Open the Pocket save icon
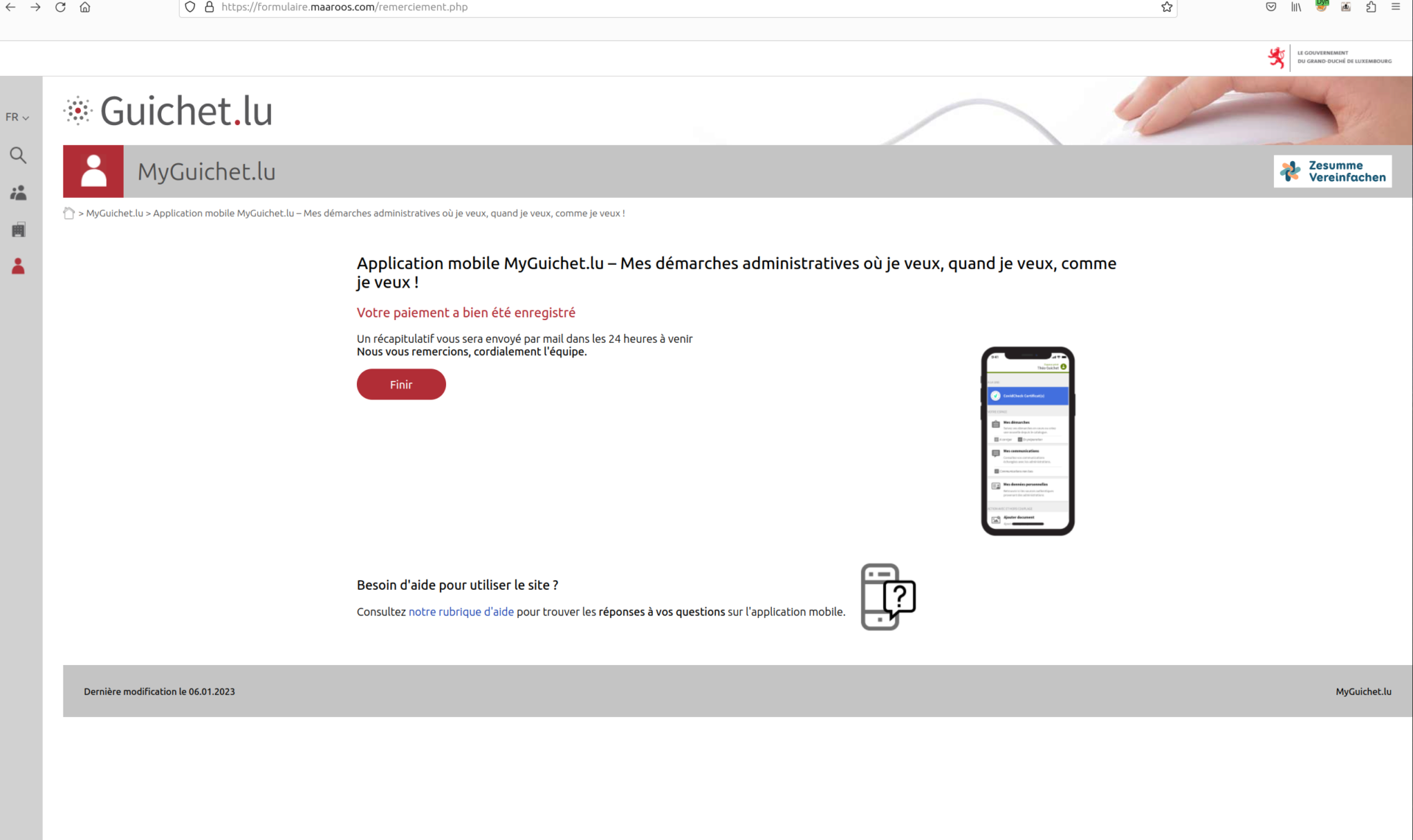Viewport: 1413px width, 840px height. click(x=1271, y=7)
